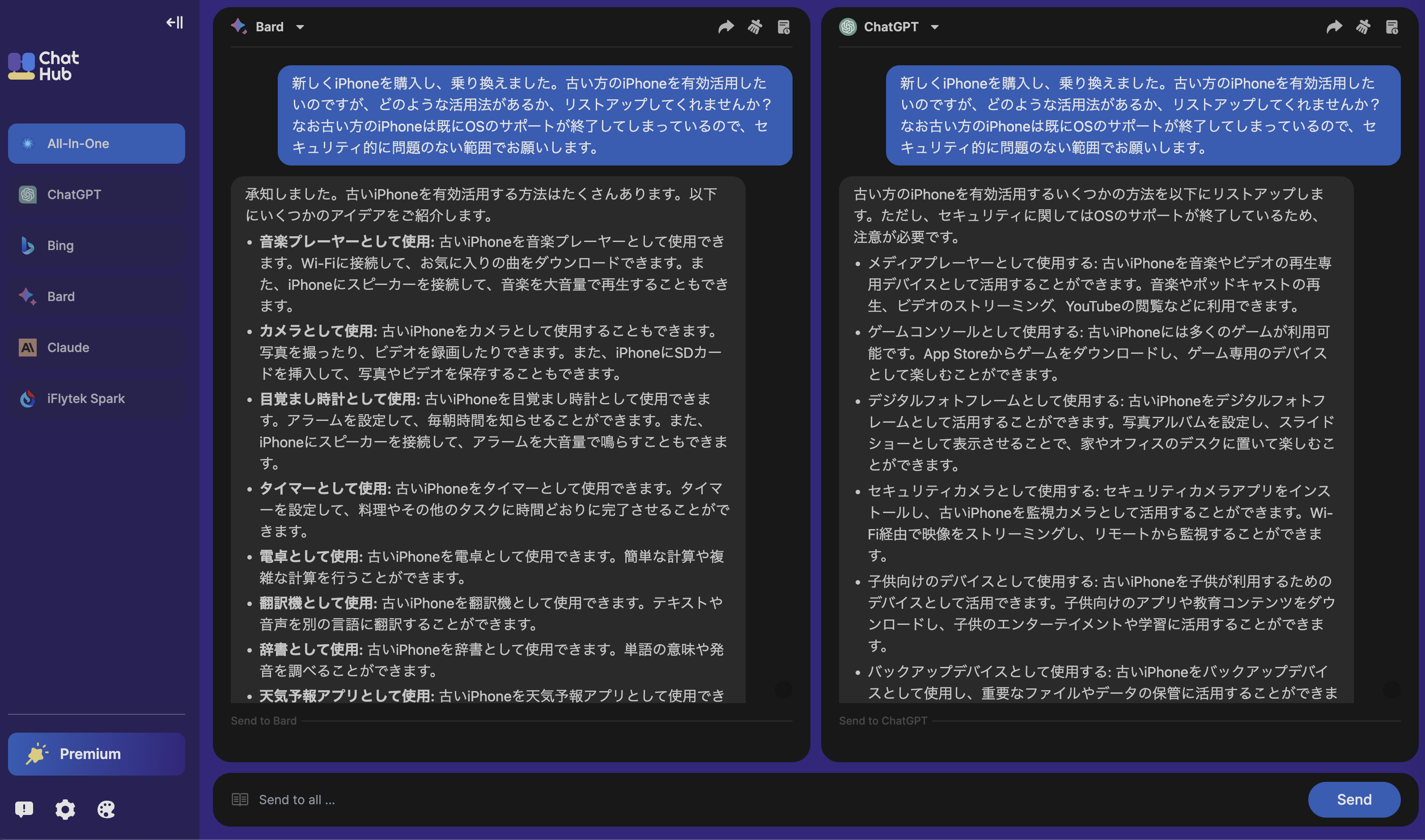Toggle the reading mode icon beside Send to all
The height and width of the screenshot is (840, 1425).
pos(241,799)
